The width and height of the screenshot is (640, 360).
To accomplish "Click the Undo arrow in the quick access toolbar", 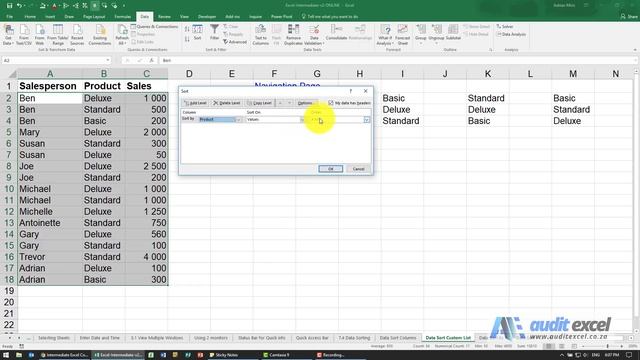I will 19,6.
